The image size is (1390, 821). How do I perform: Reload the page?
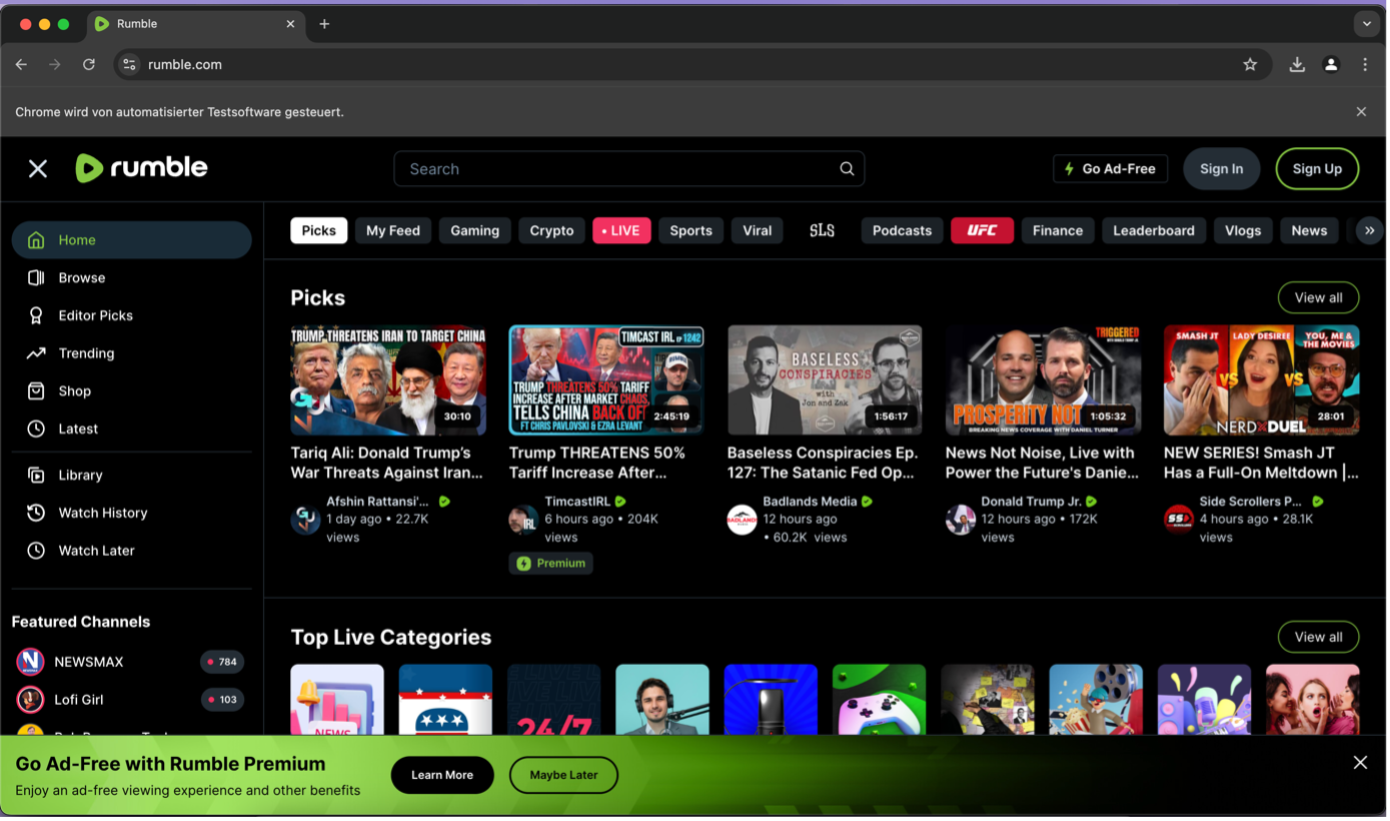point(89,65)
